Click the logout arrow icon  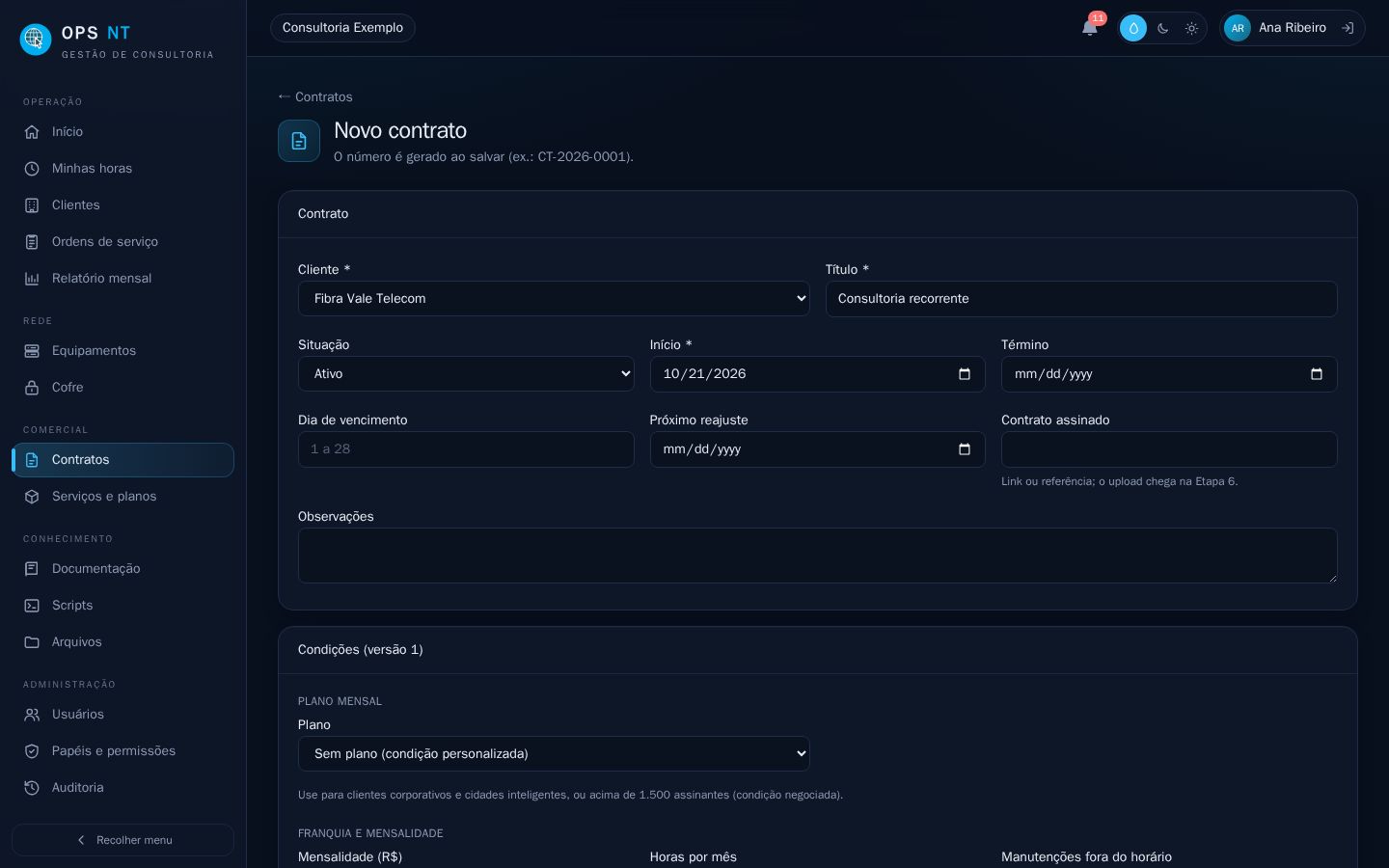1348,28
